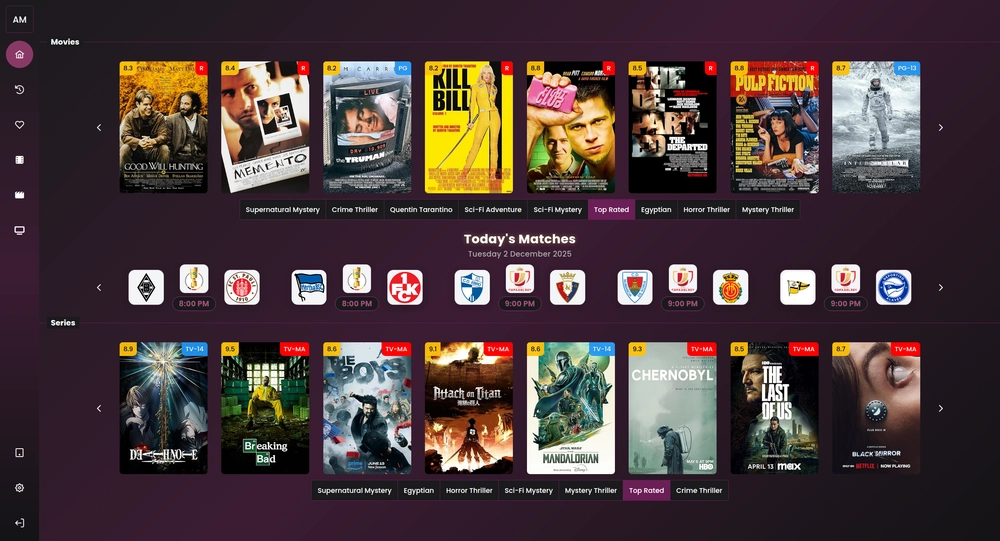Open the TV monitor icon in sidebar
The width and height of the screenshot is (1000, 541).
coord(19,230)
